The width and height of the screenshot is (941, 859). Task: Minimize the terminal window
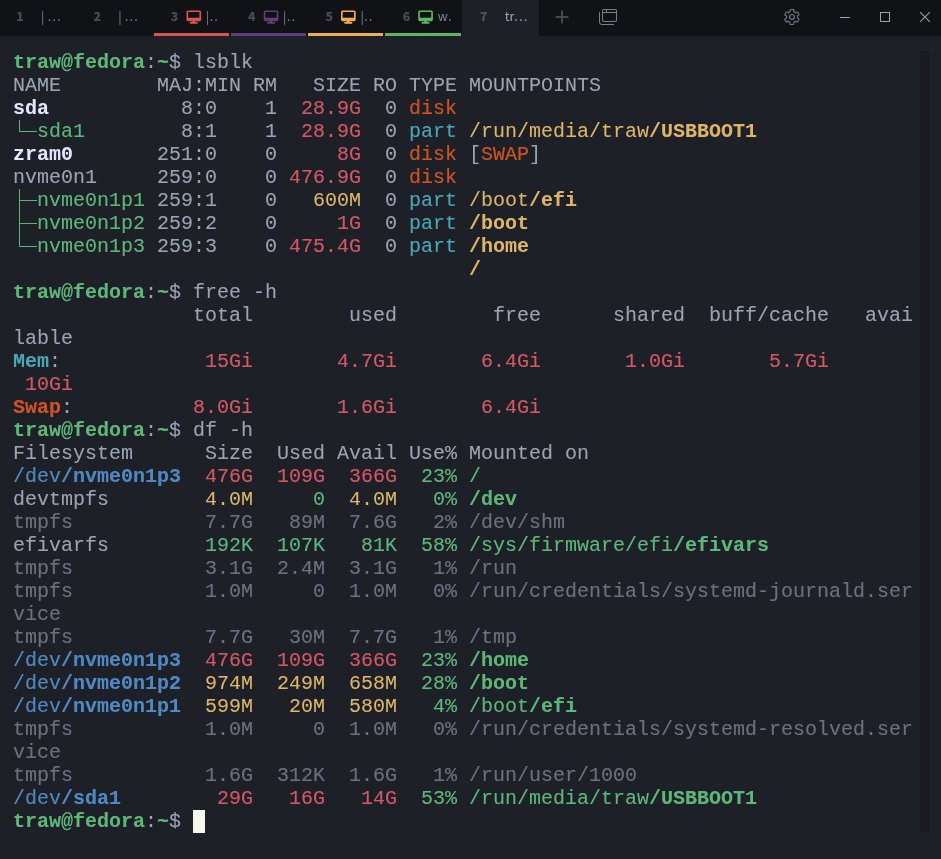[x=845, y=17]
